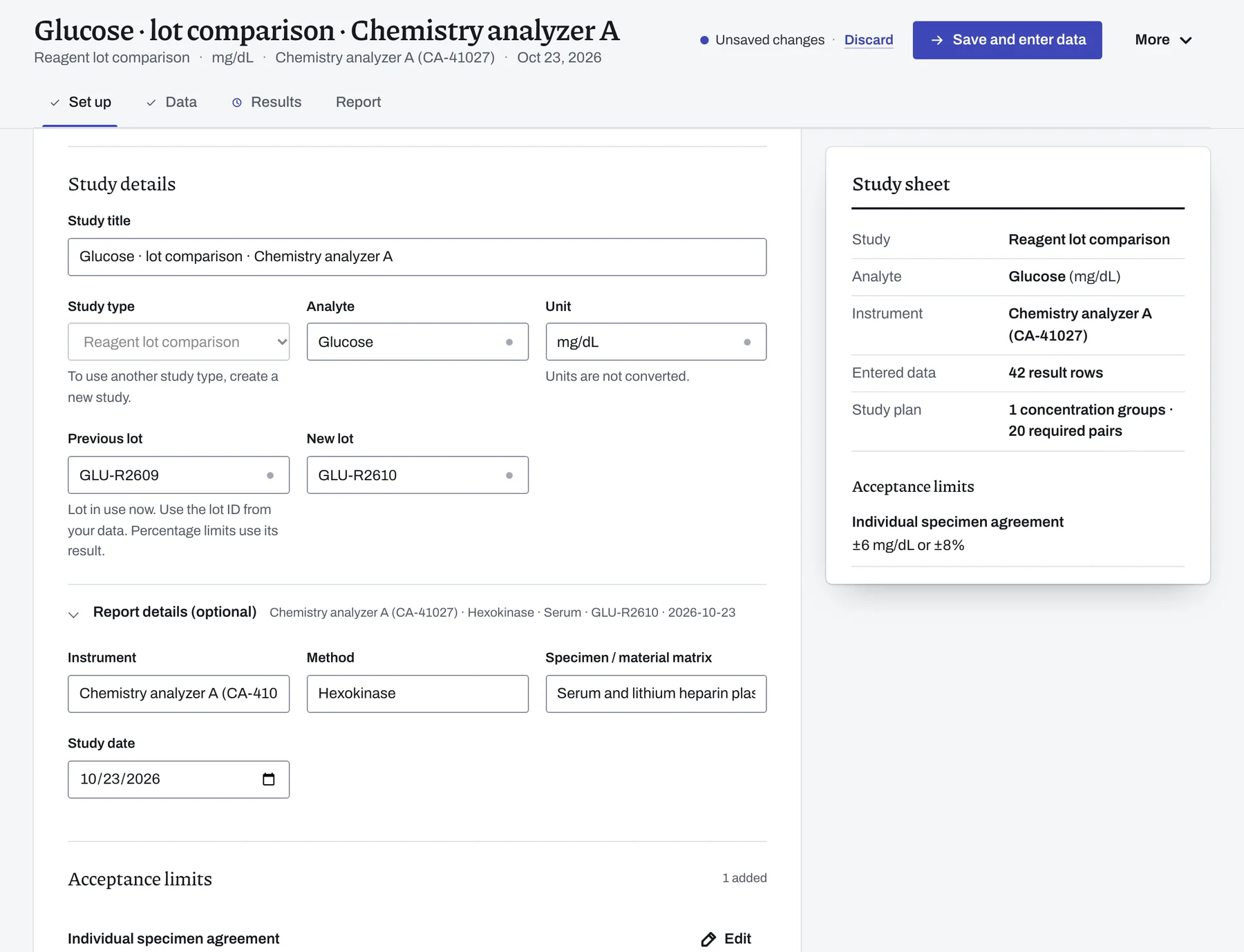The image size is (1244, 952).
Task: Click the '42 result rows' value
Action: click(1055, 373)
